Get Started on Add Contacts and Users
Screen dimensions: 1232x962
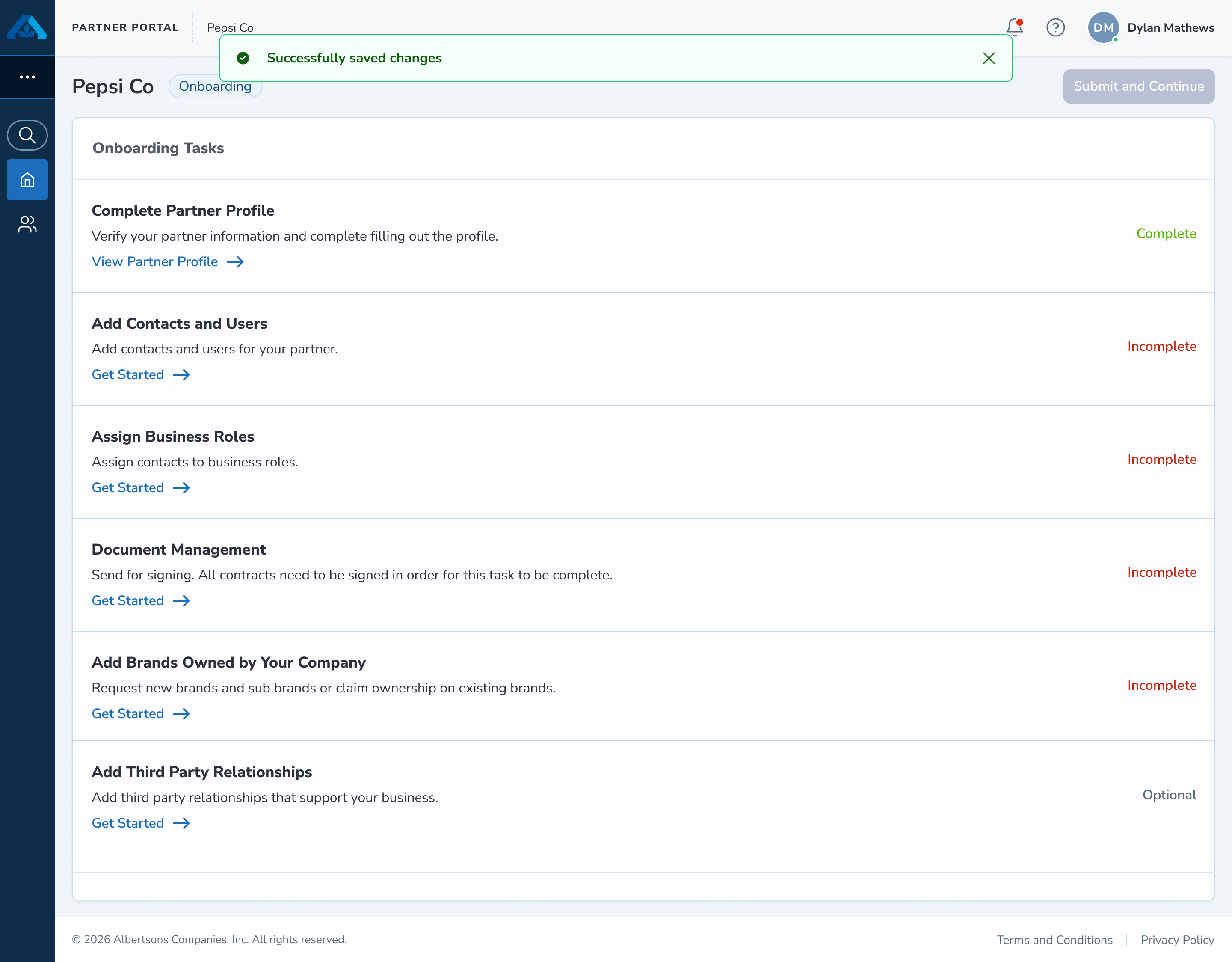128,374
